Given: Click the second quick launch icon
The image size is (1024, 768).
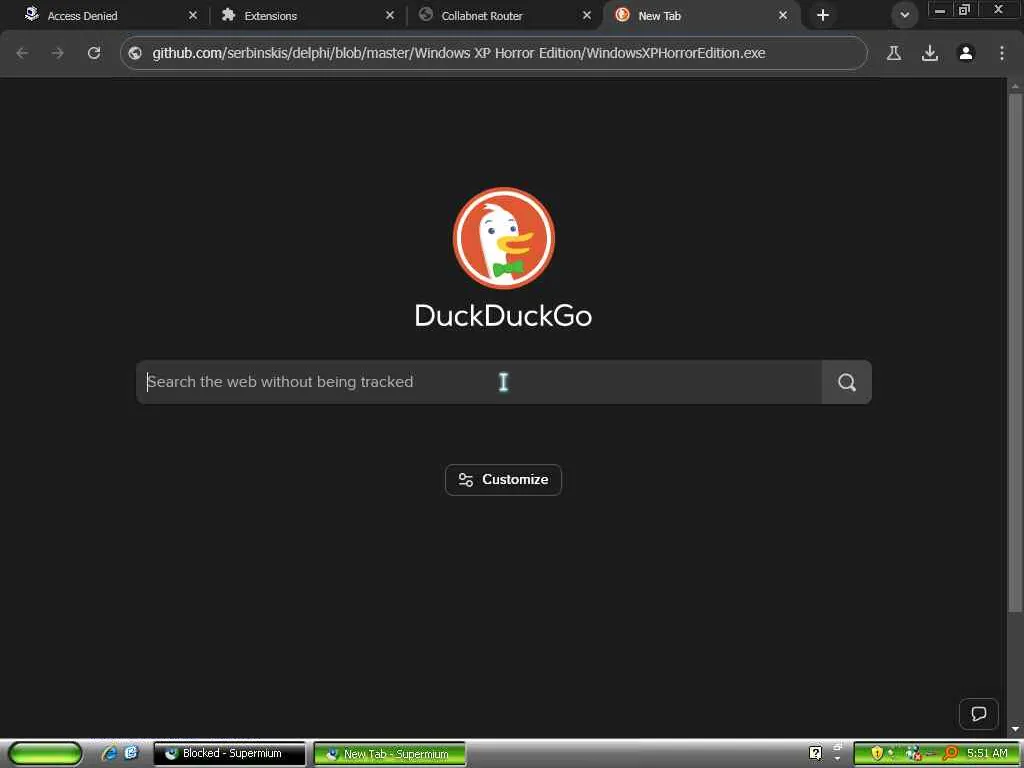Looking at the screenshot, I should [131, 753].
